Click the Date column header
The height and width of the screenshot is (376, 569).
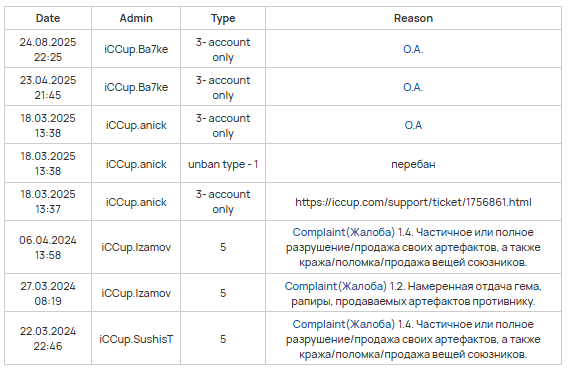(x=48, y=18)
